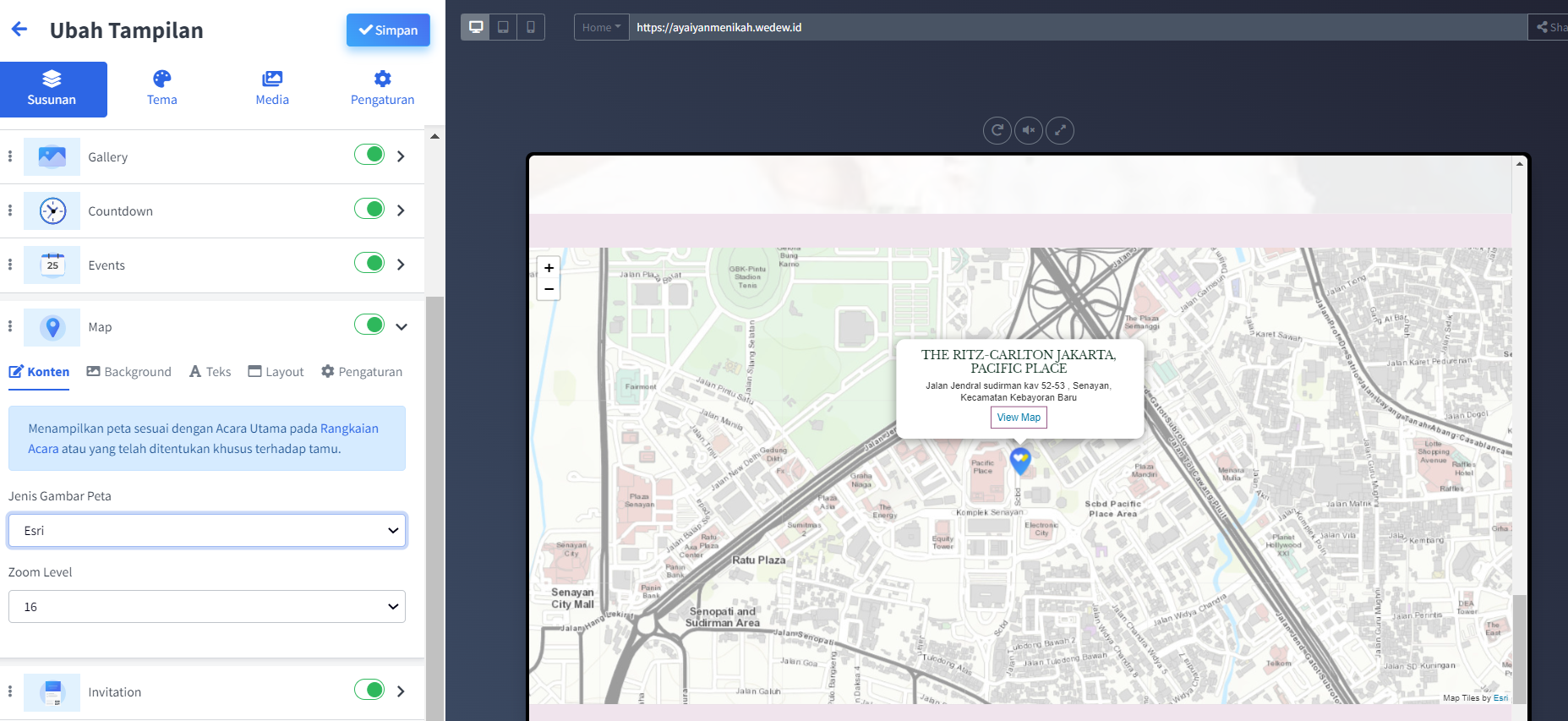The image size is (1568, 721).
Task: Collapse the Map section chevron
Action: point(402,327)
